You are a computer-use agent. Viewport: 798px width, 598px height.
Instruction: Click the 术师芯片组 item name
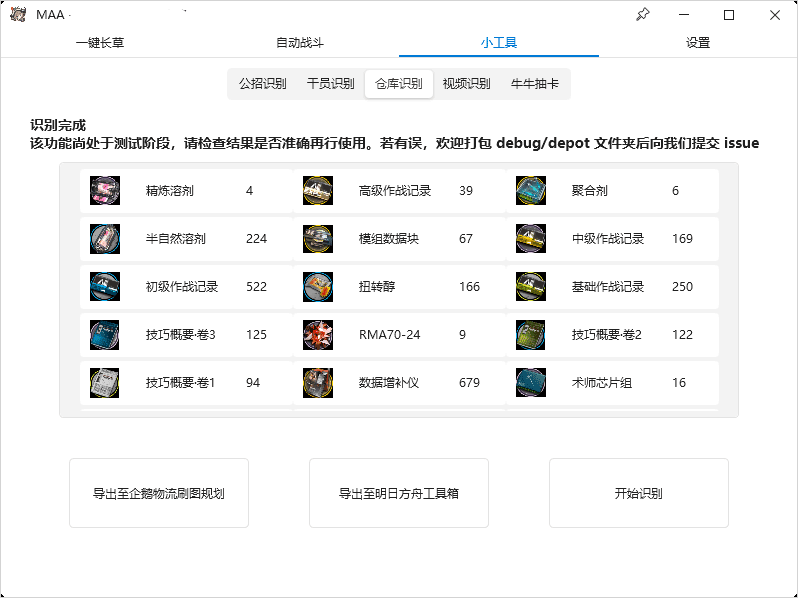(x=602, y=383)
